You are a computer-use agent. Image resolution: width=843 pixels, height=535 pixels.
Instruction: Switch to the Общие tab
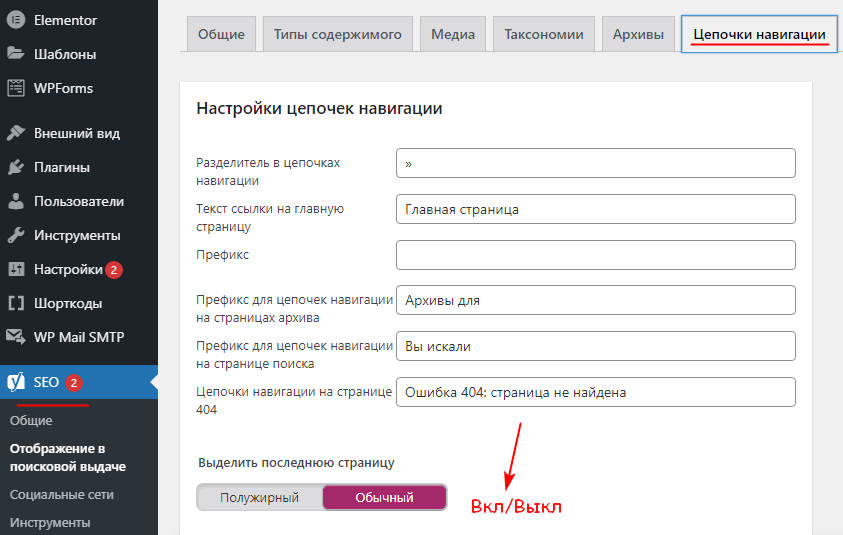(221, 34)
